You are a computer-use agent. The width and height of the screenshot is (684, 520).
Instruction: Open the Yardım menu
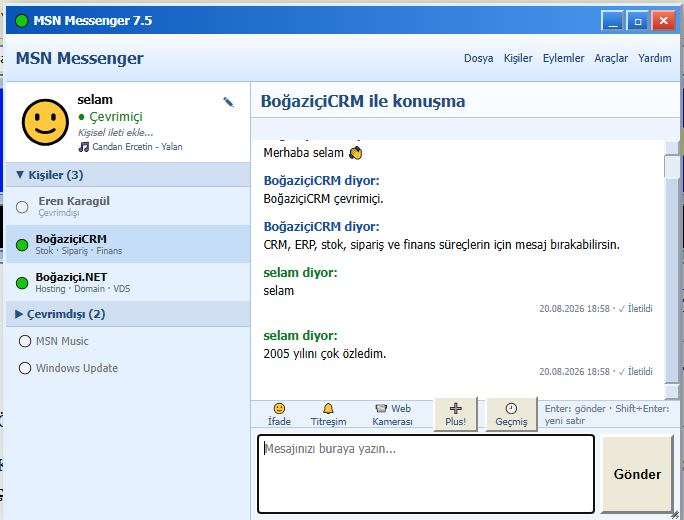point(654,58)
